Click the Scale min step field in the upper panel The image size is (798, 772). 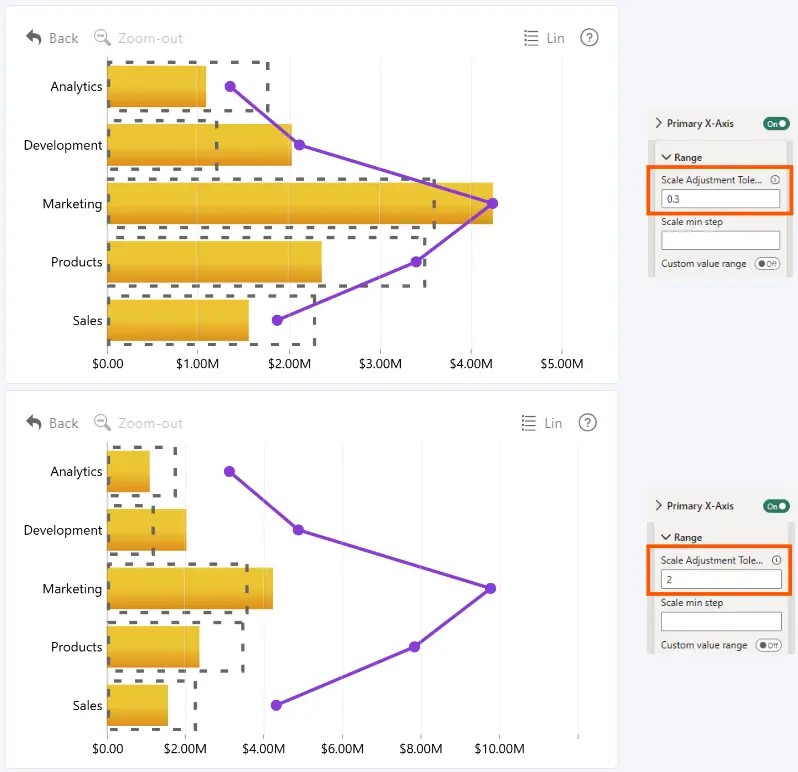click(x=720, y=240)
